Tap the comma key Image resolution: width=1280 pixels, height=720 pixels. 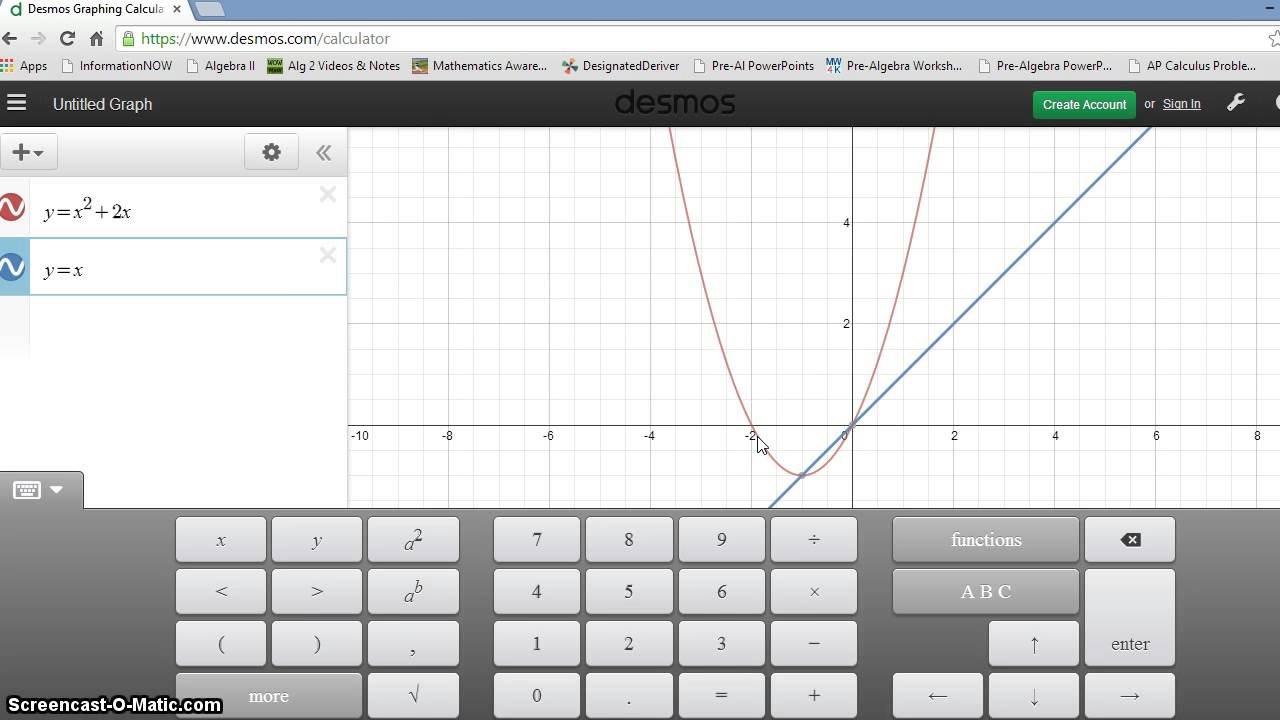pos(413,644)
